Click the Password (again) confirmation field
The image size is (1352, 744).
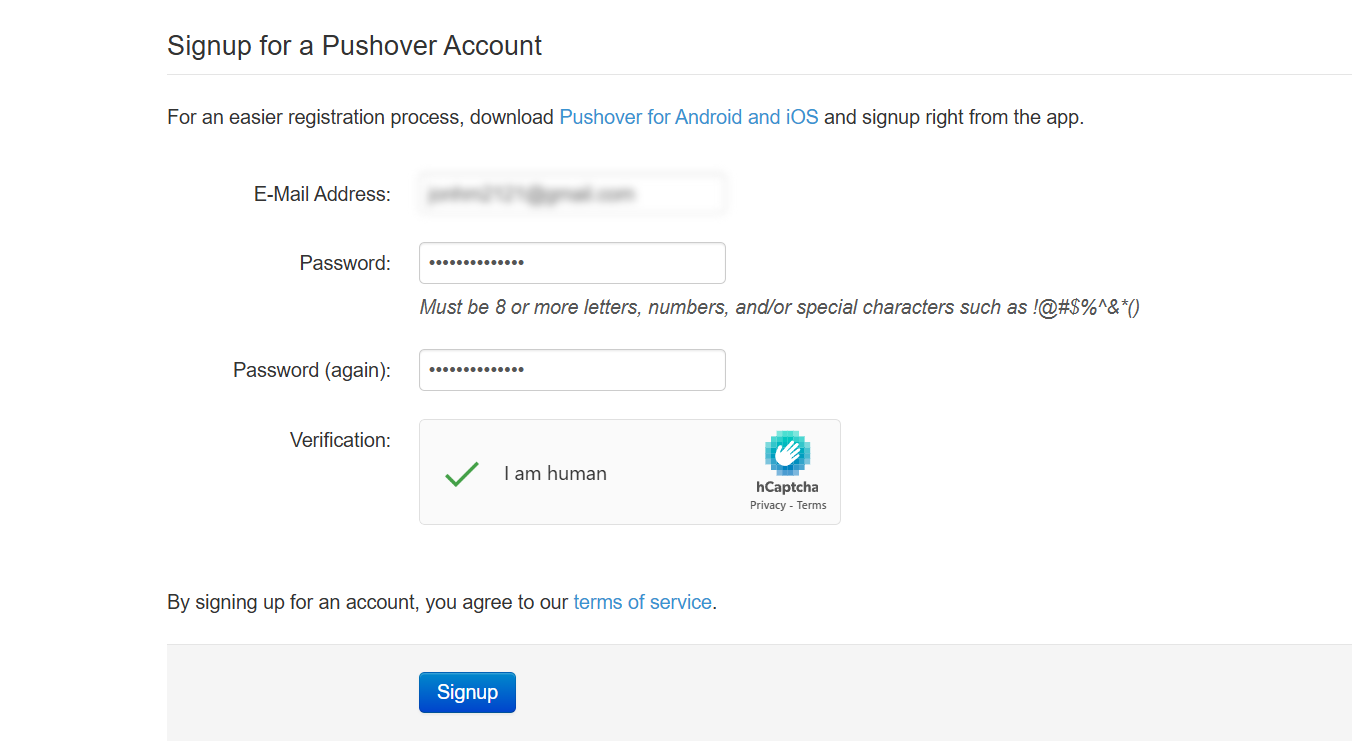pos(572,370)
